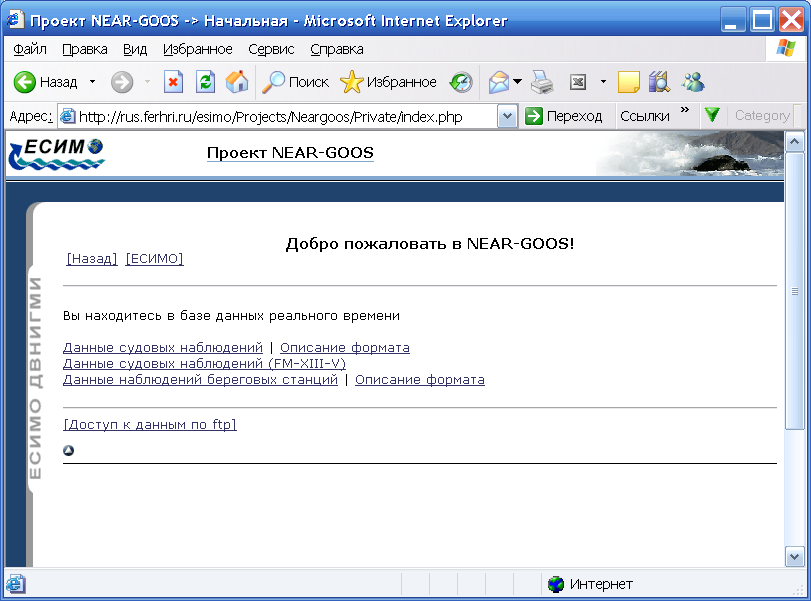
Task: Open Описание формата link for coastal stations
Action: coord(420,380)
